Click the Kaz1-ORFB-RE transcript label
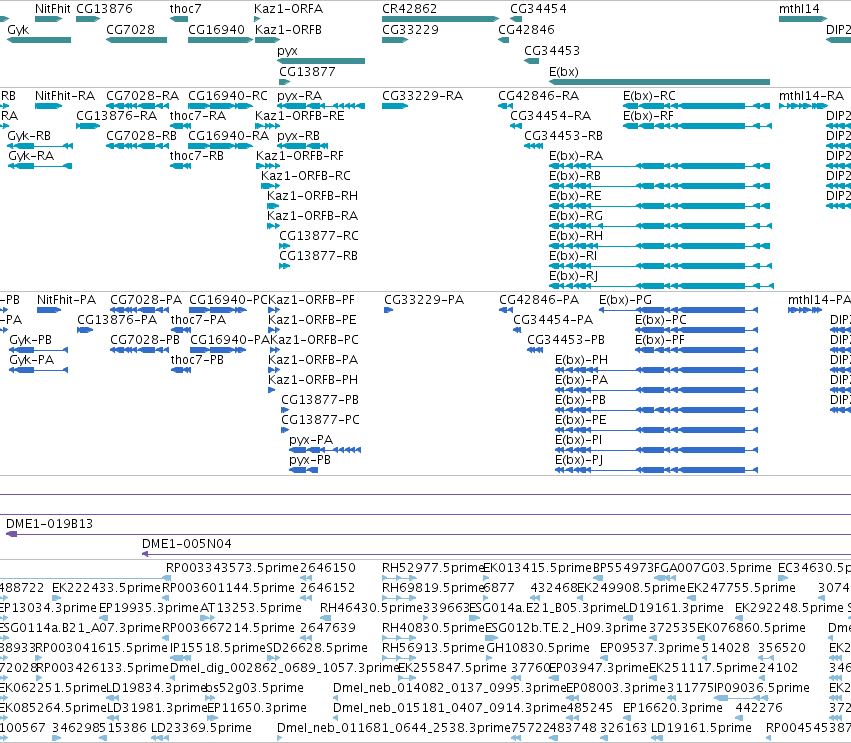 [x=300, y=116]
